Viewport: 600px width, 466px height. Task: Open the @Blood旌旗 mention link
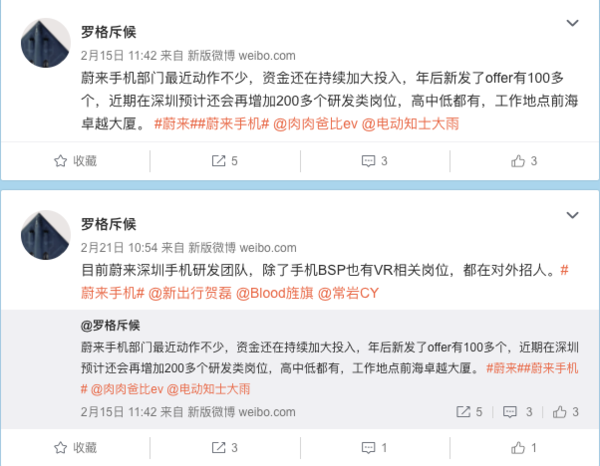pos(275,293)
